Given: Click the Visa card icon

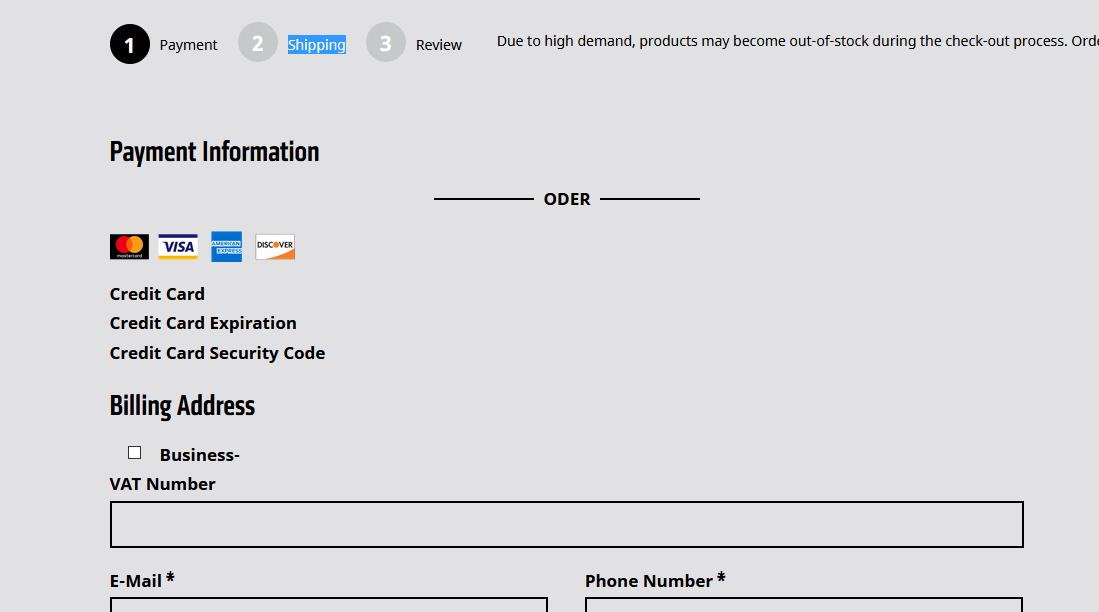Looking at the screenshot, I should click(x=178, y=247).
